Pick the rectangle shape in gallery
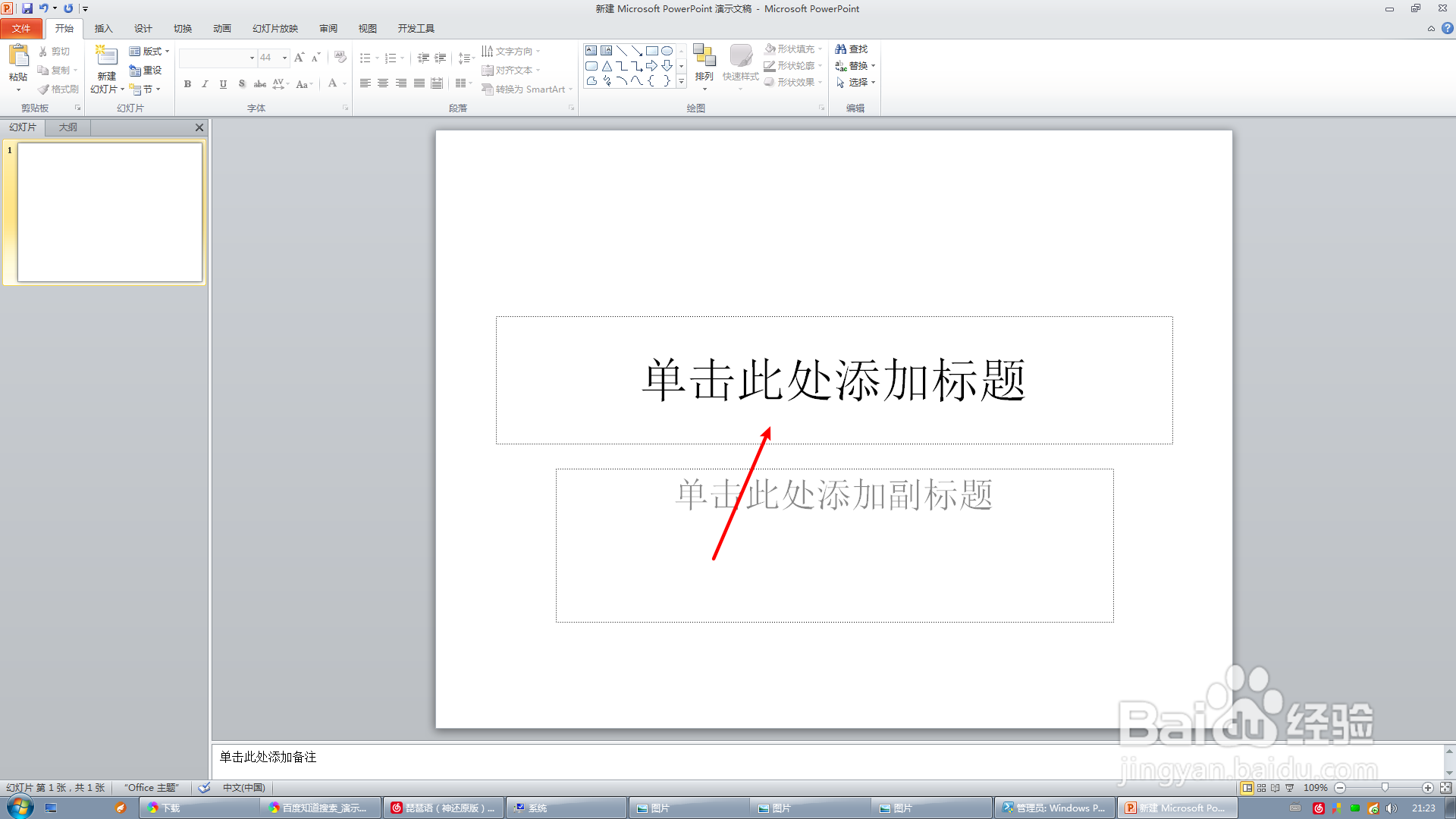 [651, 51]
